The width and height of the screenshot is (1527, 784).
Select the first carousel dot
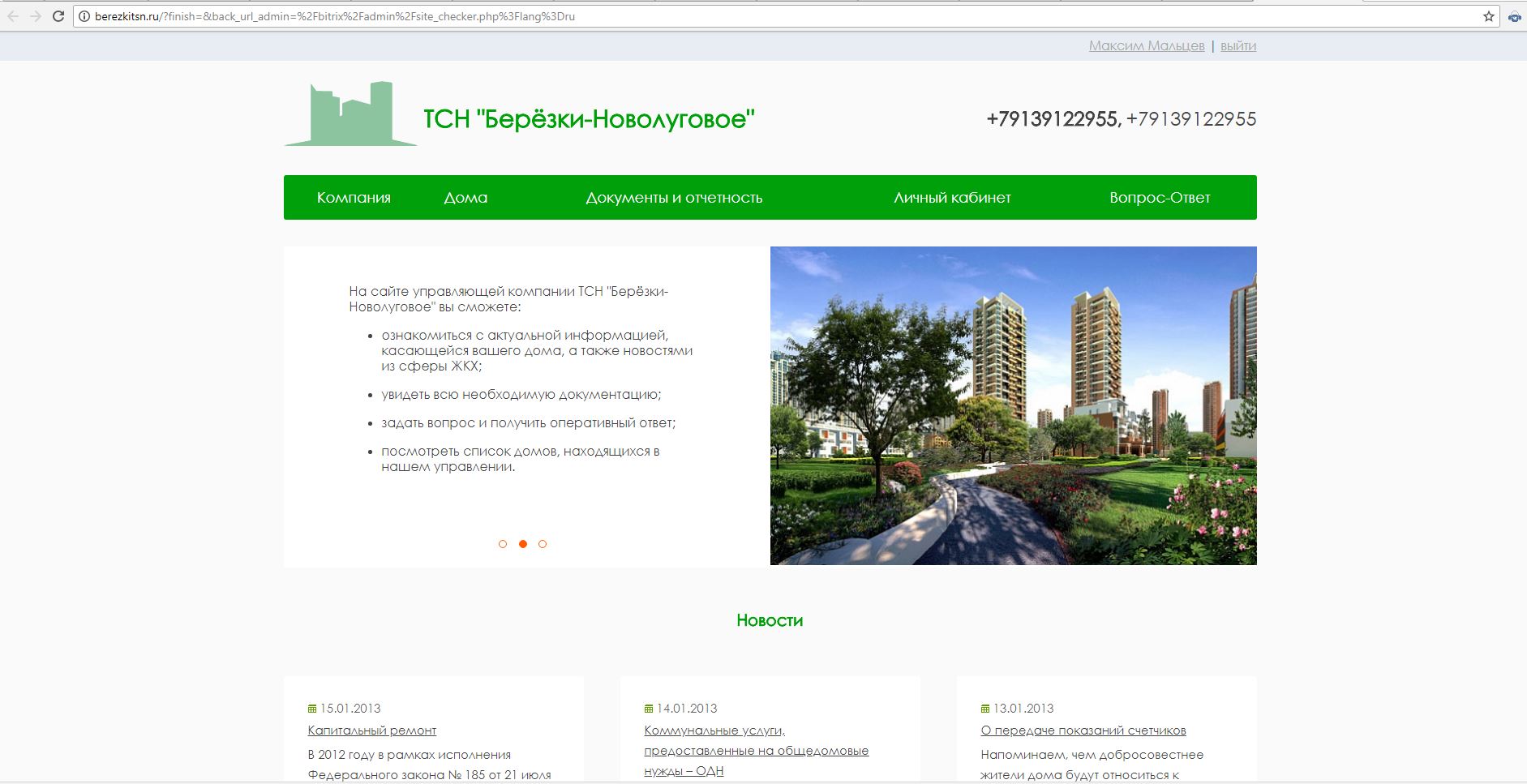(503, 544)
